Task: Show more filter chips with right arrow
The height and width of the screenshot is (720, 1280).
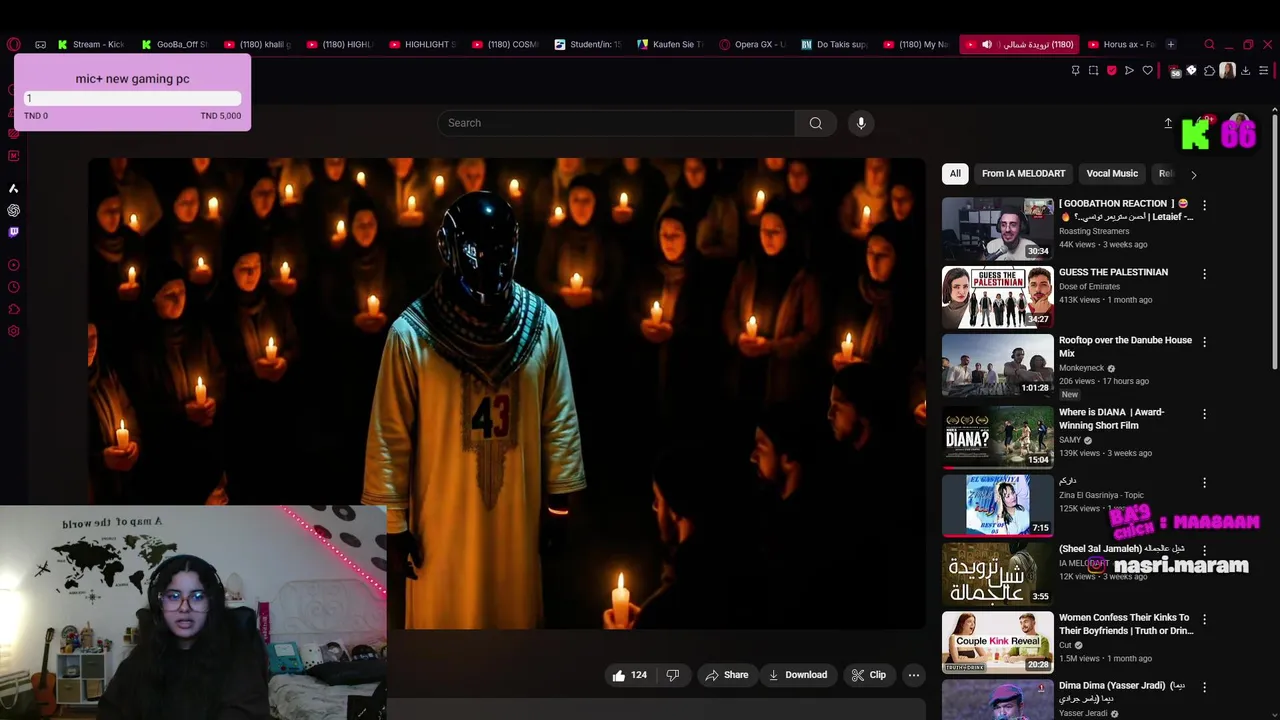Action: 1193,174
